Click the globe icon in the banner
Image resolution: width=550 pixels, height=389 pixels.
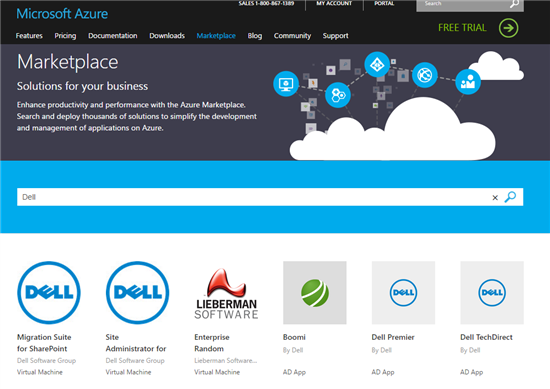tap(425, 75)
